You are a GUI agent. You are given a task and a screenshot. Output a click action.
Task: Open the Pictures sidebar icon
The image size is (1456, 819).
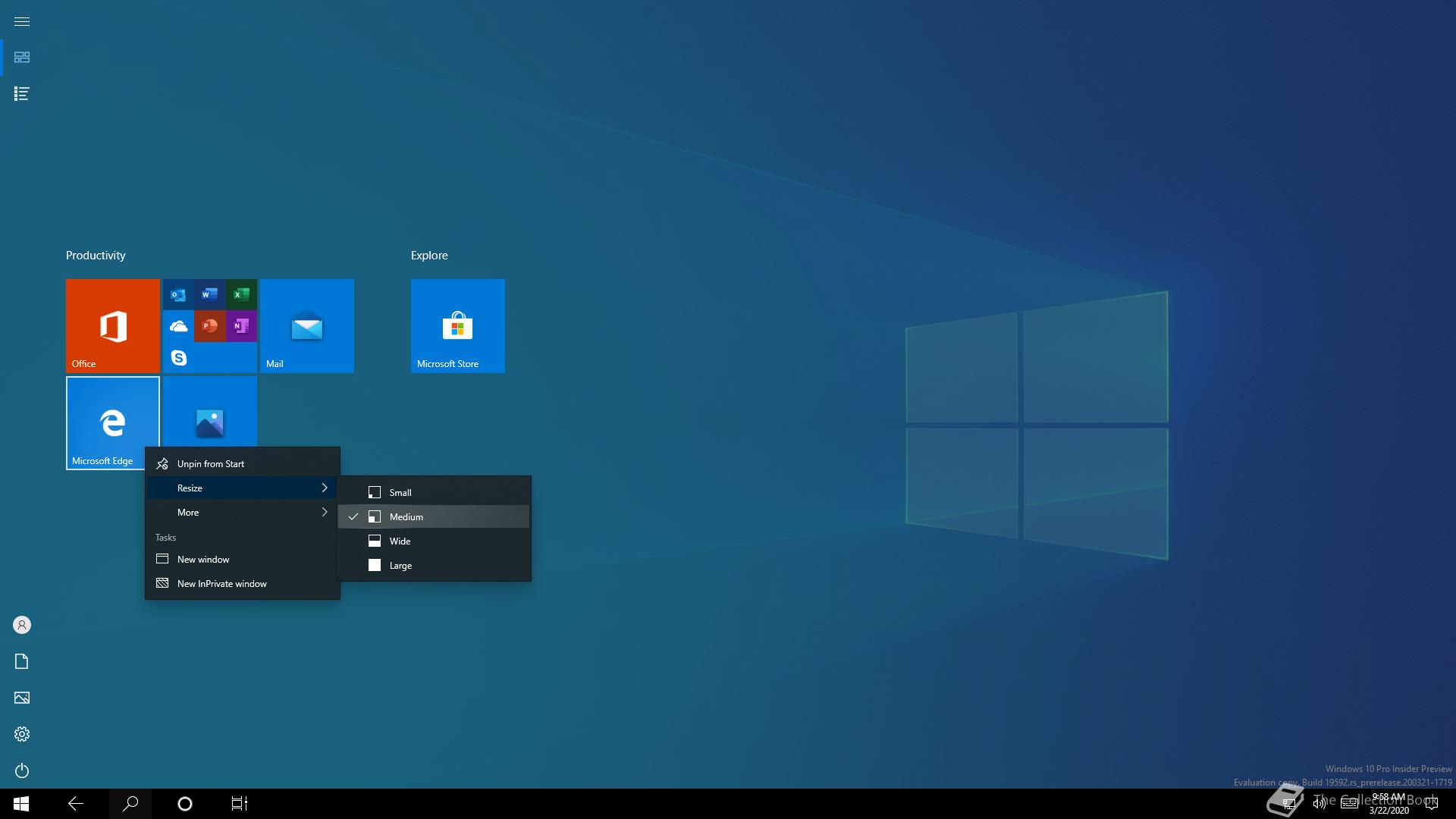pyautogui.click(x=22, y=698)
